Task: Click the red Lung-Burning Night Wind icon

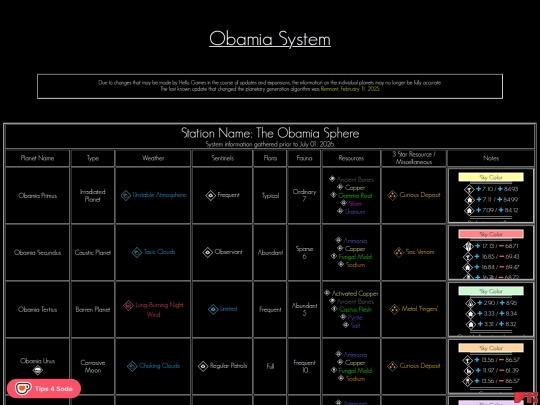Action: coord(128,305)
